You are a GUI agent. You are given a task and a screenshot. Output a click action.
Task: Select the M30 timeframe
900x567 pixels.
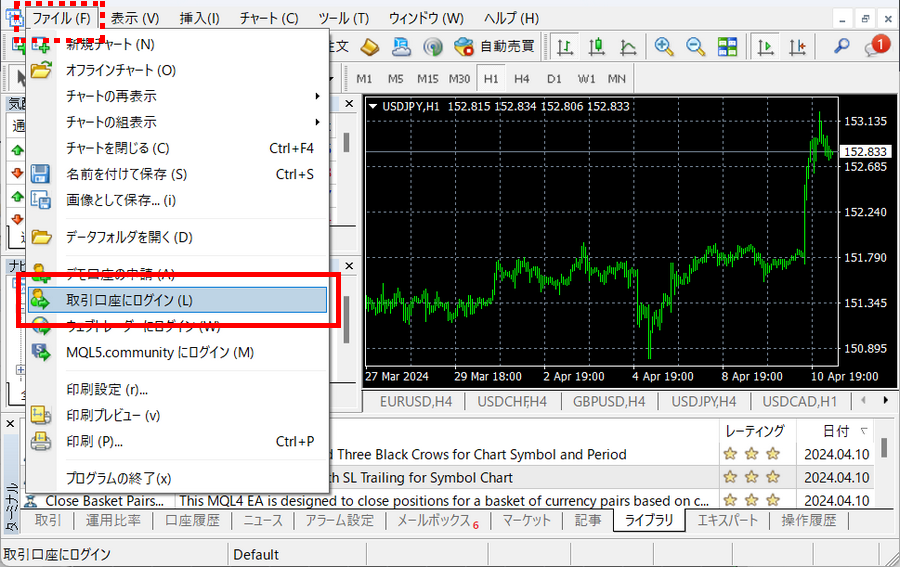tap(459, 79)
